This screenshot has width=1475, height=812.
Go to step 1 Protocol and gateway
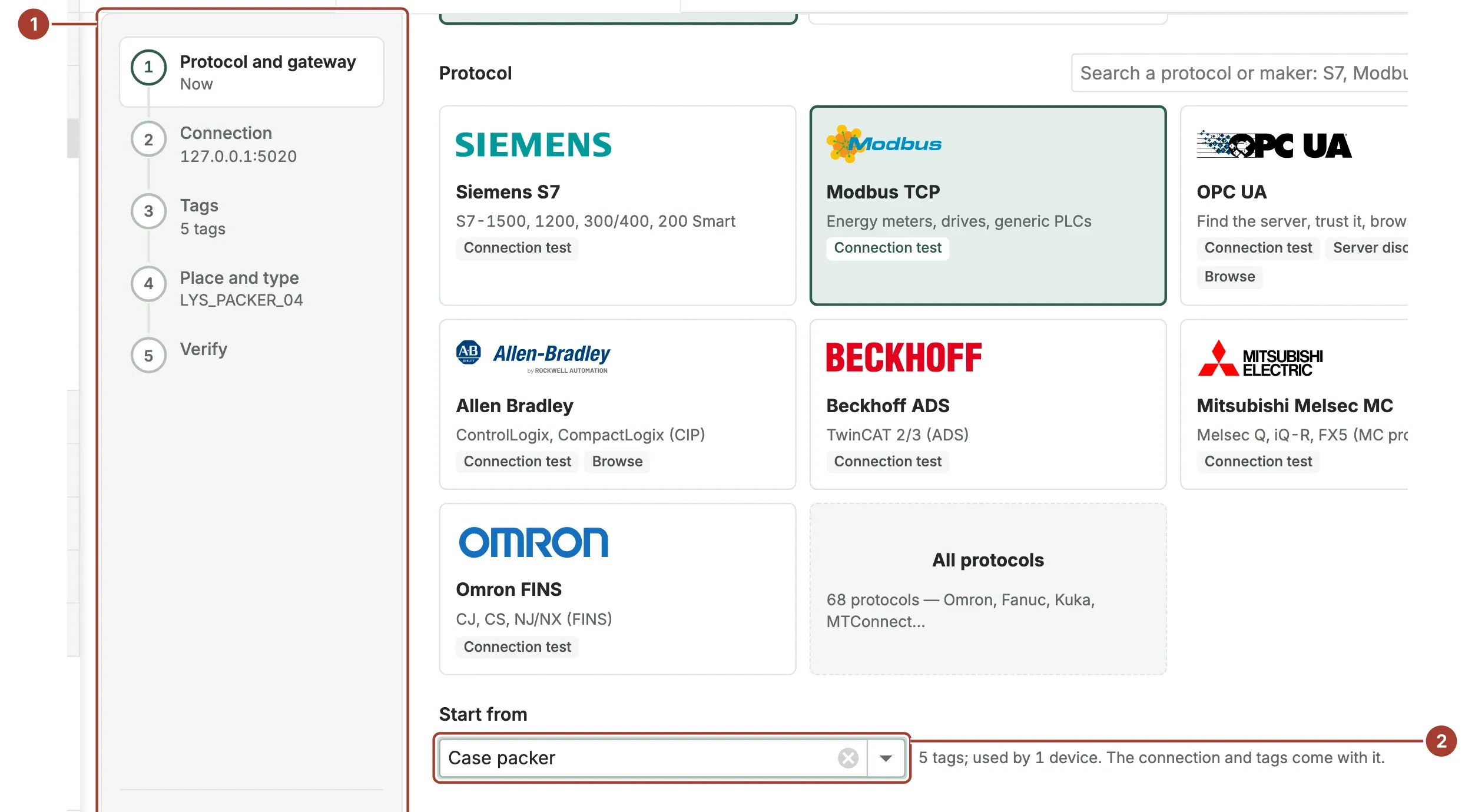point(251,72)
